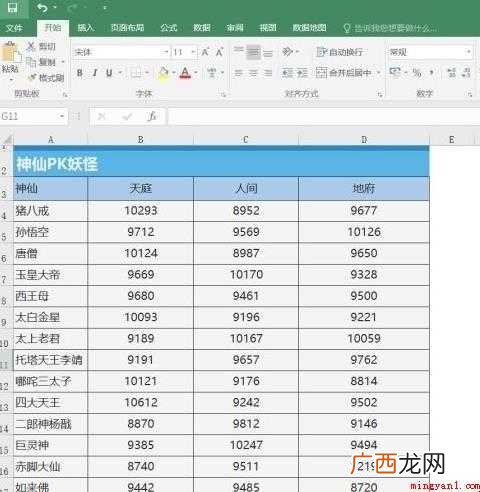The image size is (480, 492).
Task: Click the phonetic guide (wen) icon
Action: (x=211, y=73)
